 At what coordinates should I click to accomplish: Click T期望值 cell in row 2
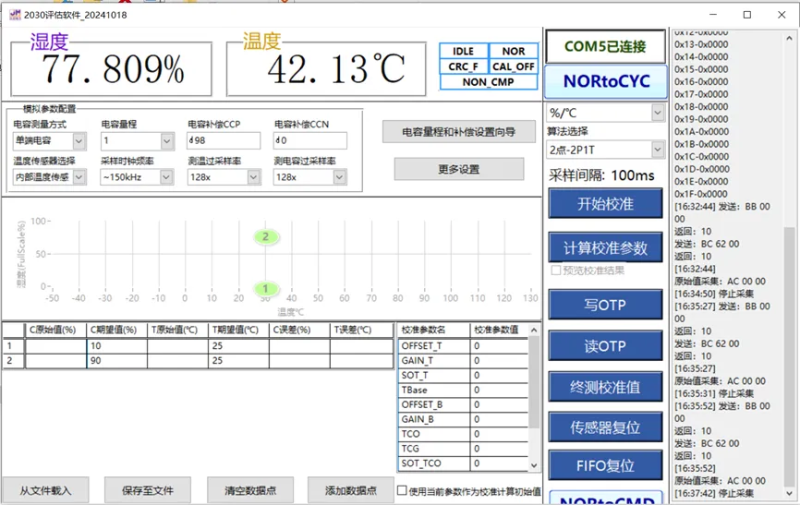pos(238,361)
